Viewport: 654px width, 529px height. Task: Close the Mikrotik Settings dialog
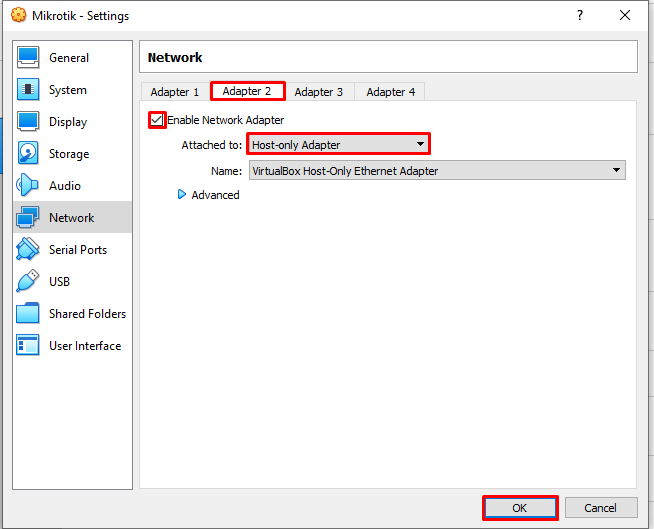[625, 15]
